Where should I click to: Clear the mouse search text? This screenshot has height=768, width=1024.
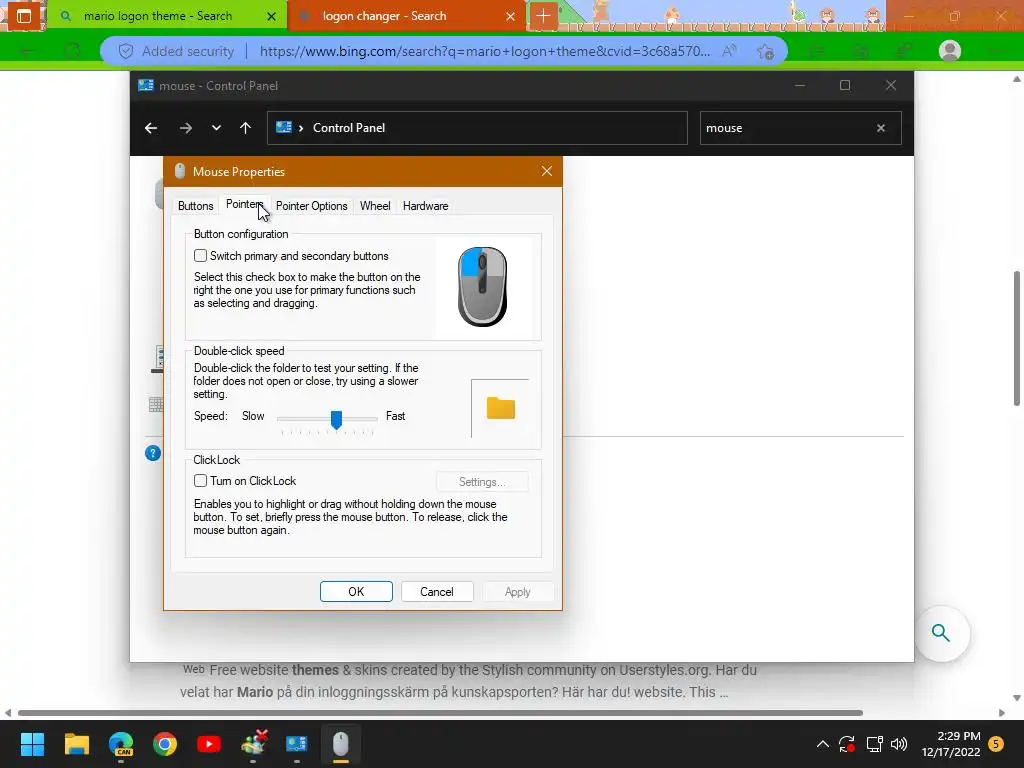click(881, 128)
